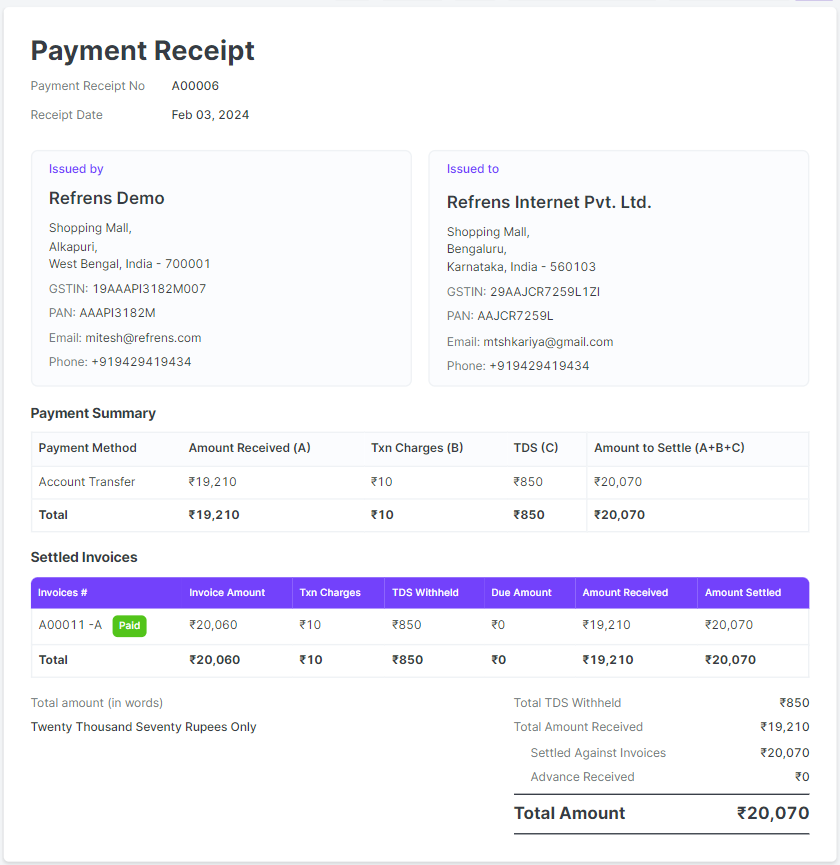Click the Invoice Amount column header
840x865 pixels.
tap(227, 592)
